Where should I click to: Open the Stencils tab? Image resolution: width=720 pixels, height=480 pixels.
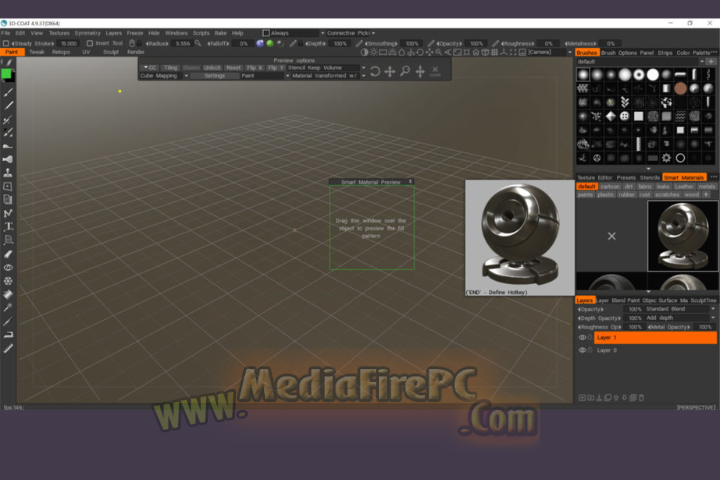(x=650, y=177)
